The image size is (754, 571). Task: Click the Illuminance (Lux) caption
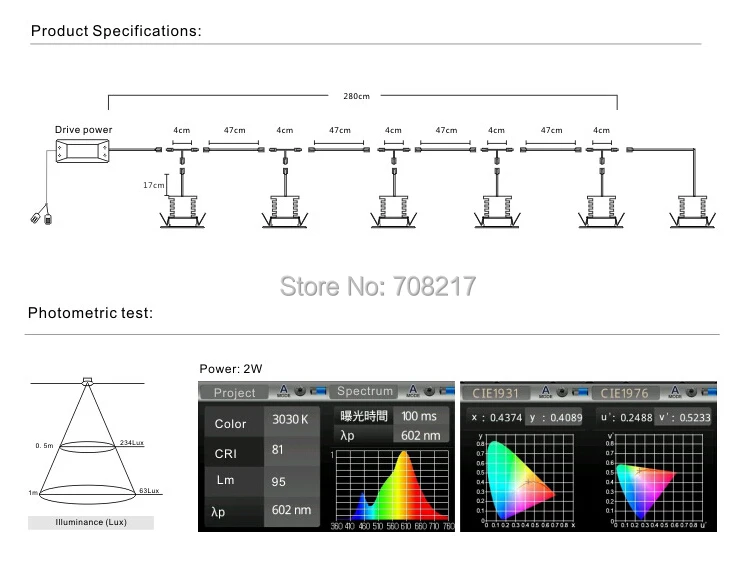tap(91, 522)
